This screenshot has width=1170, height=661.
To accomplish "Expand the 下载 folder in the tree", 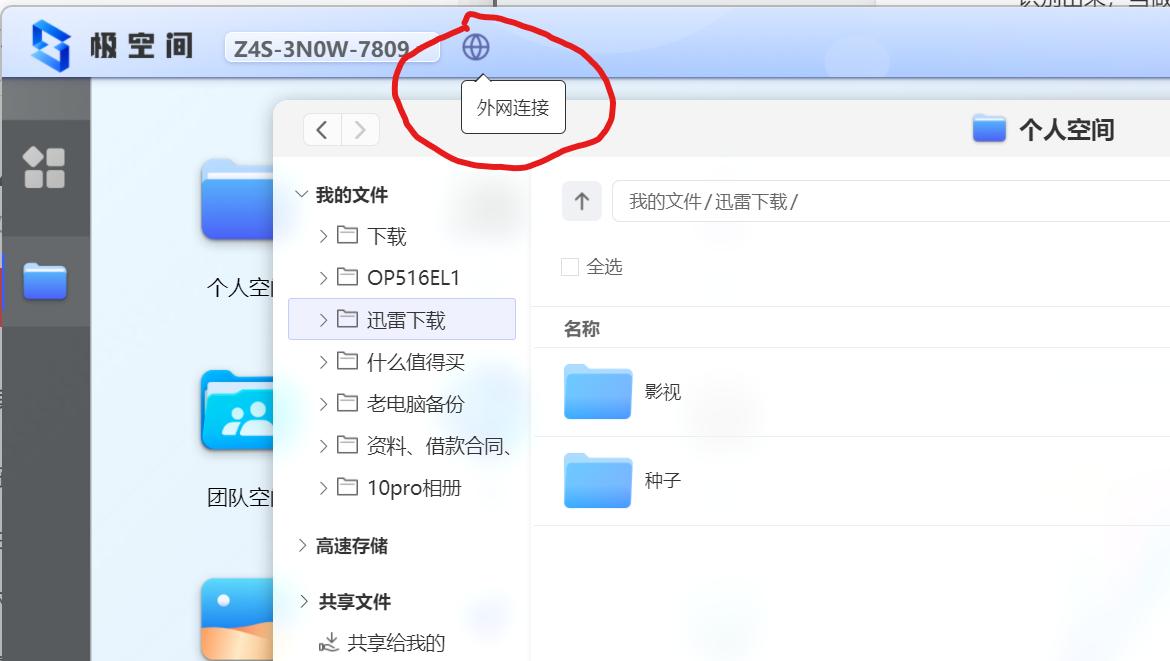I will point(323,236).
